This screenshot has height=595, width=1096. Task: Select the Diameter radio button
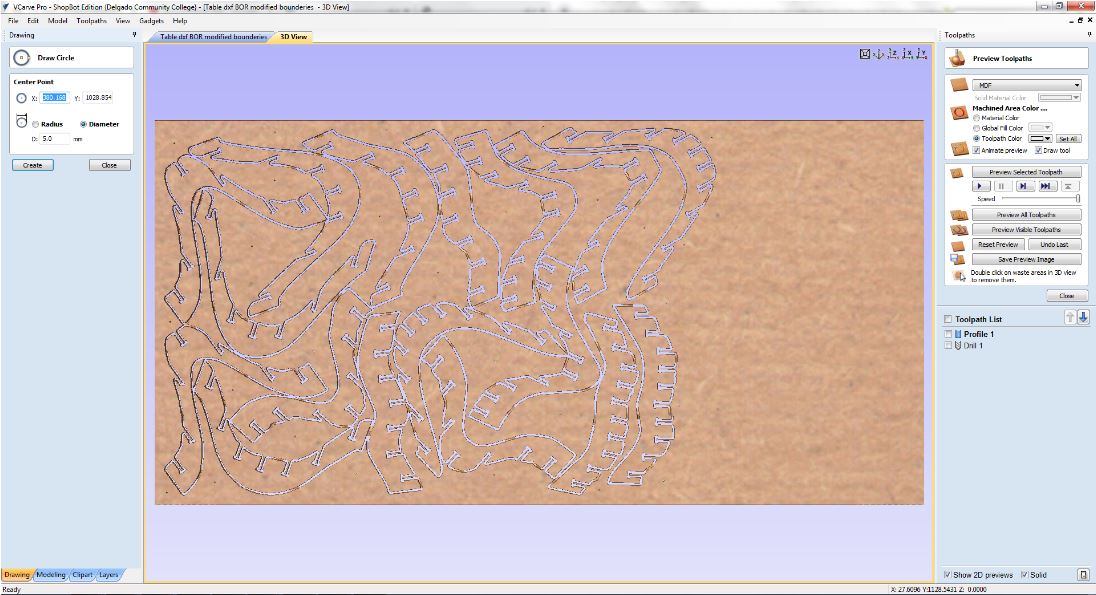click(83, 124)
